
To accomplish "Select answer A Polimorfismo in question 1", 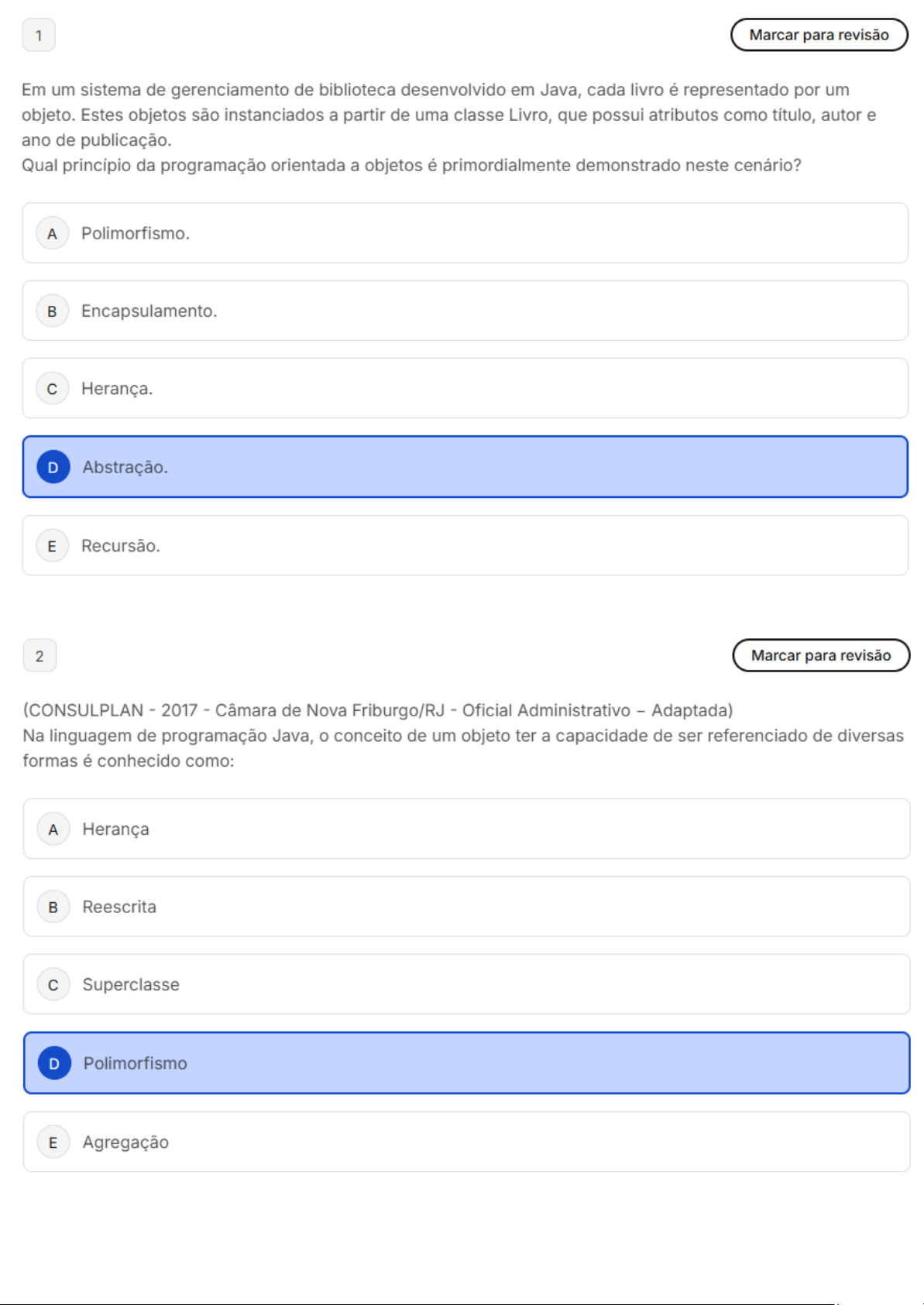I will [x=465, y=233].
